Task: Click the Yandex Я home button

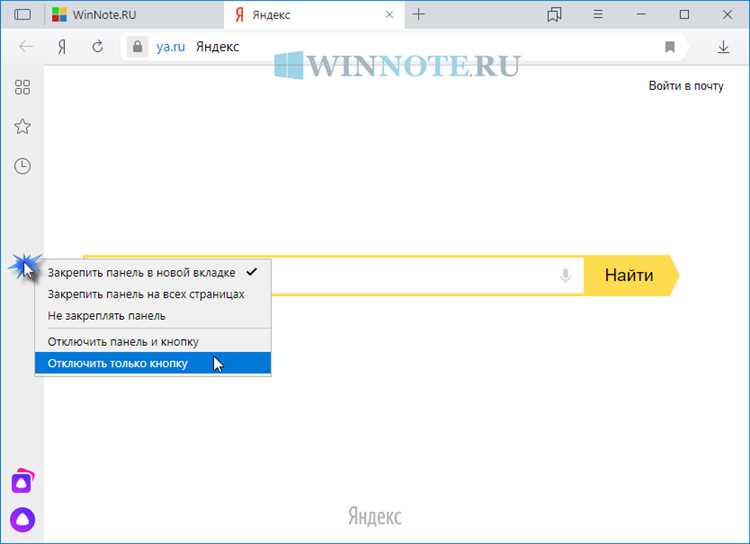Action: [x=62, y=47]
